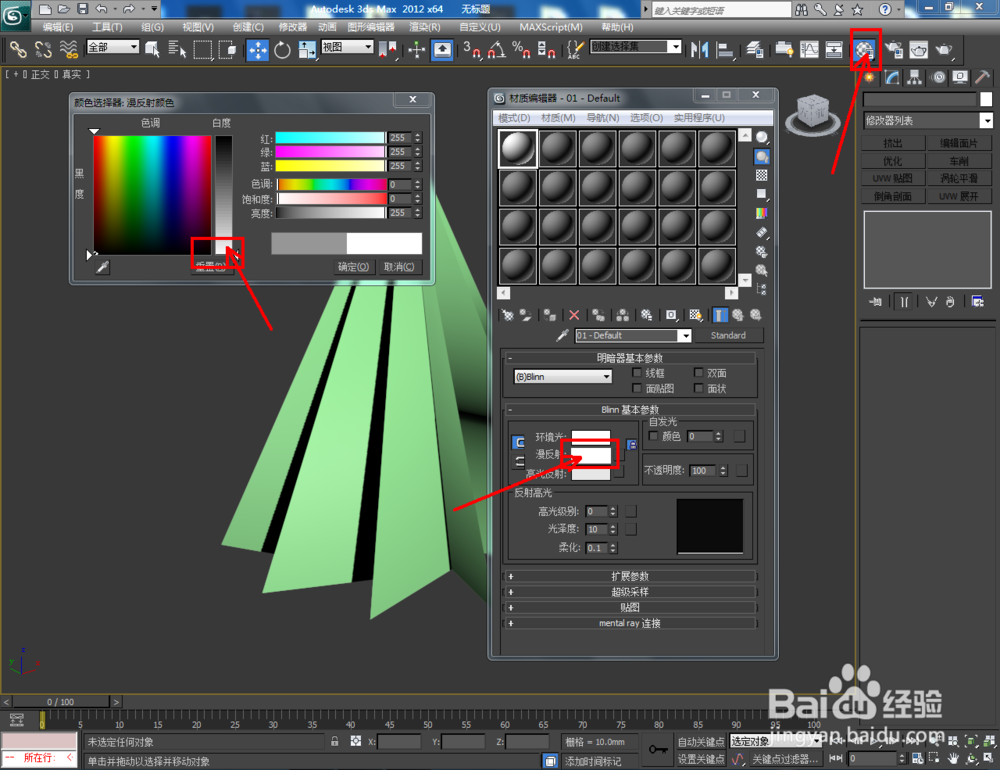Expand the 贴图 rollout

(x=630, y=607)
